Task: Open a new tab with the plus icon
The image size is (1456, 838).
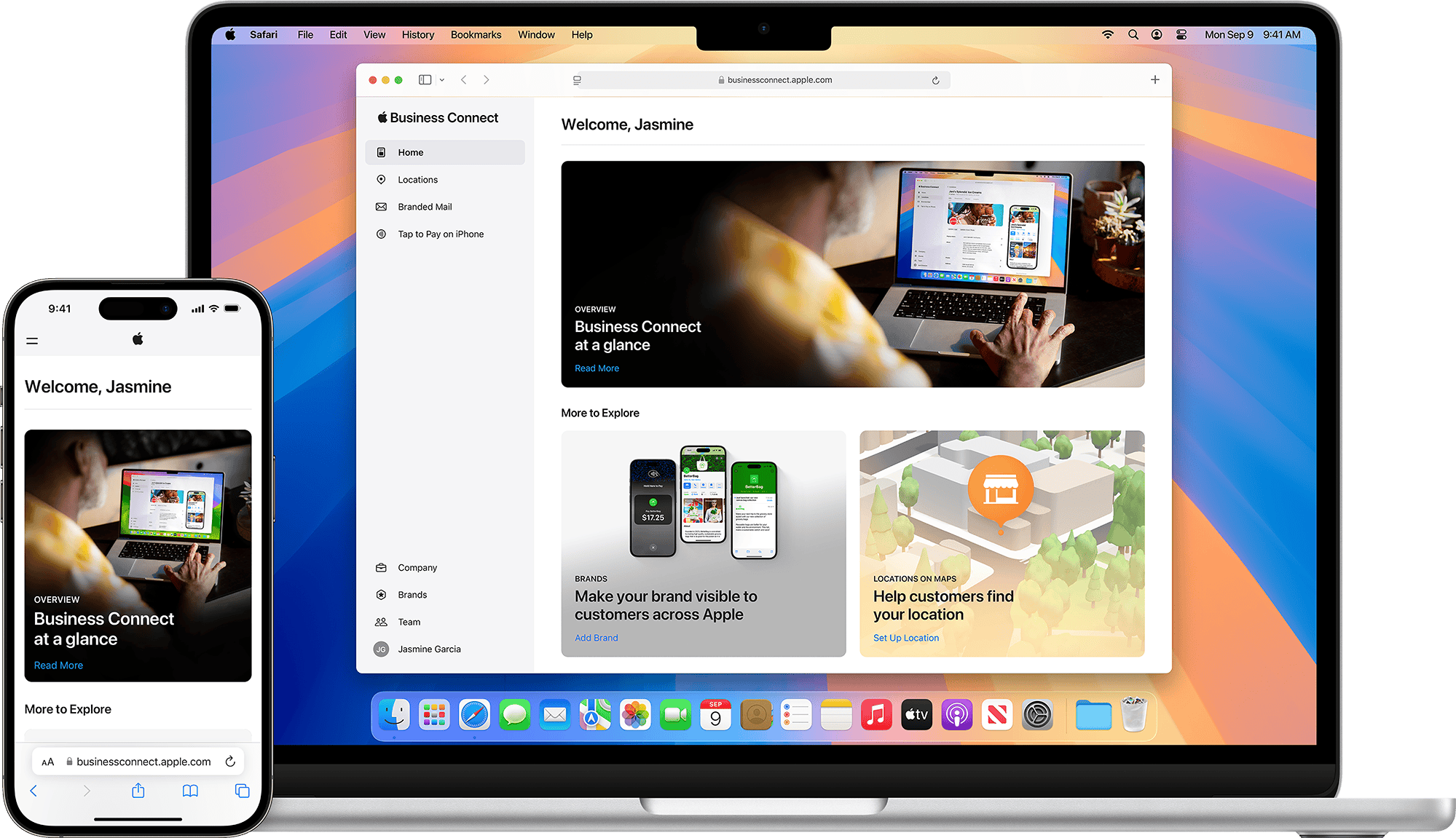Action: coord(1154,80)
